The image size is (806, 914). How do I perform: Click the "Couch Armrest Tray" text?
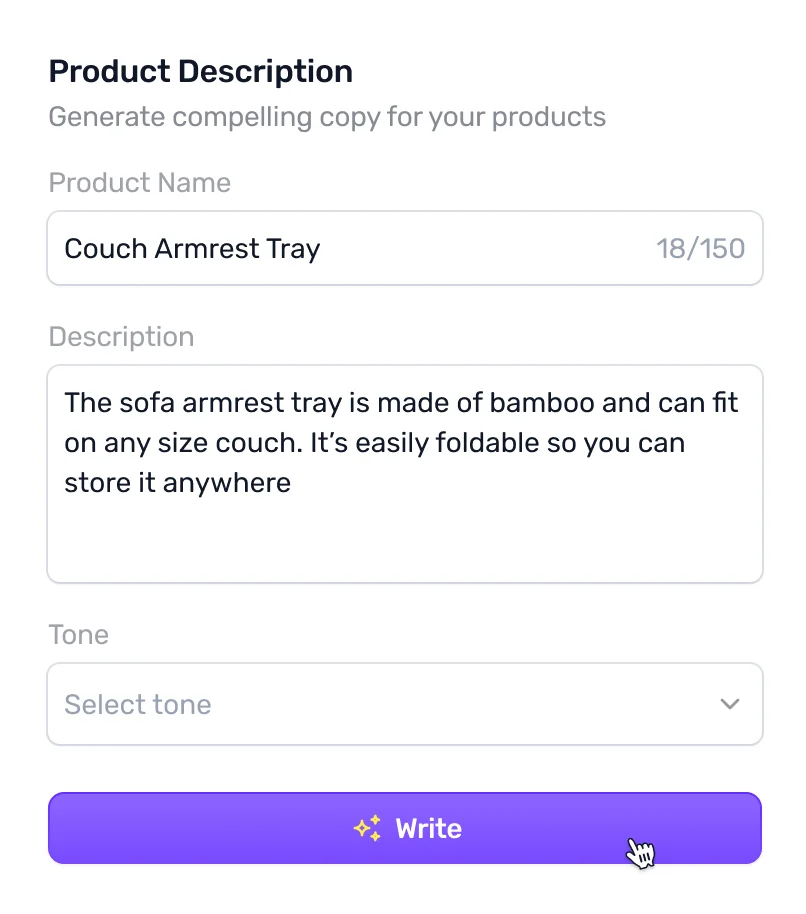[192, 248]
